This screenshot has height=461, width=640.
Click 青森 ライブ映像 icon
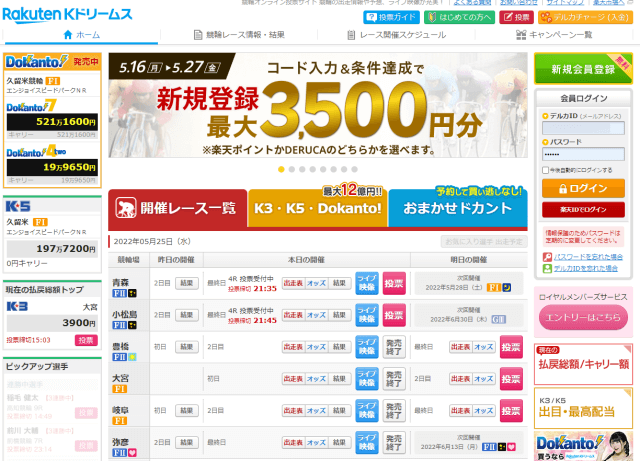(x=367, y=283)
